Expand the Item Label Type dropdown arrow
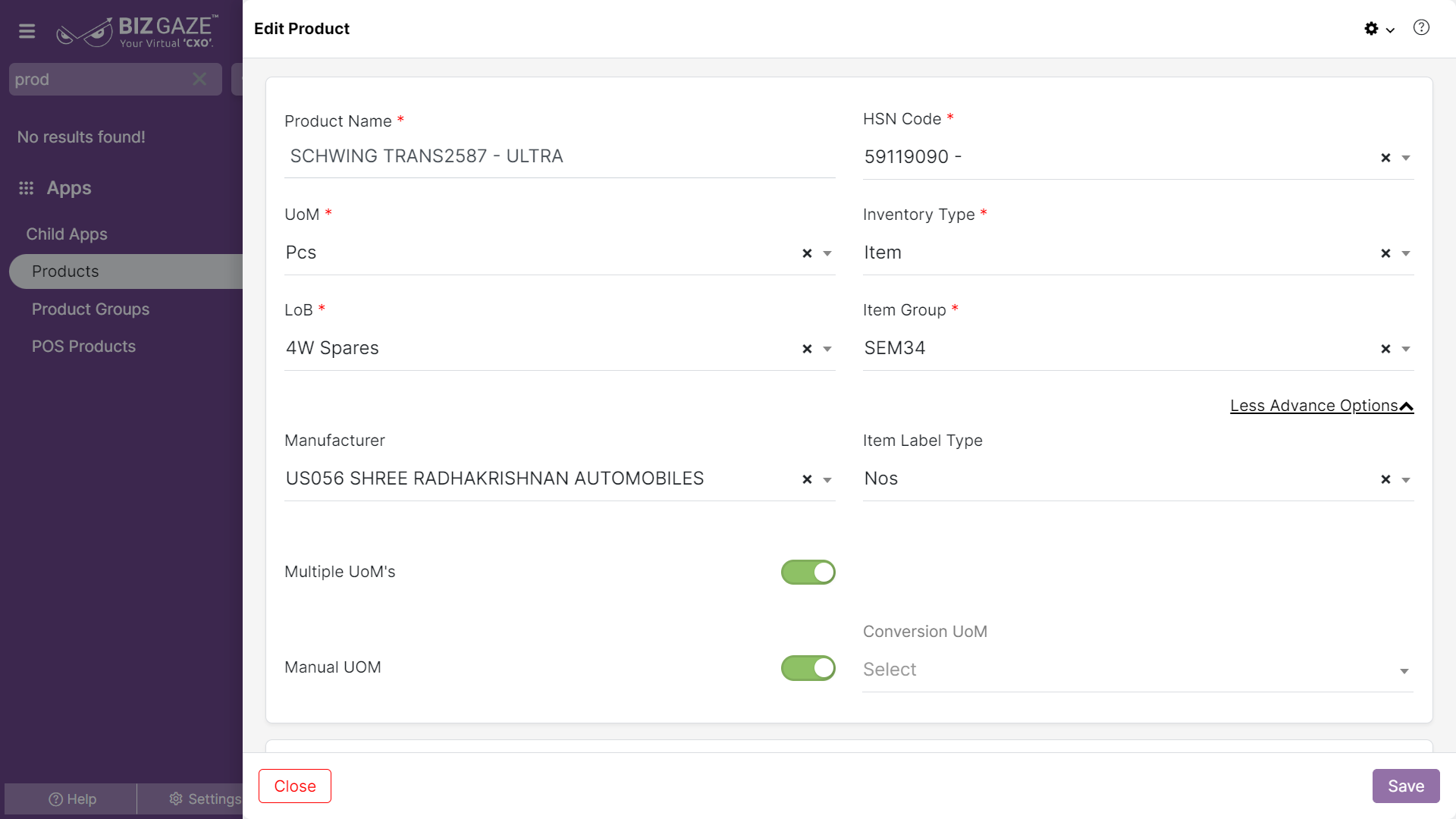This screenshot has height=819, width=1456. [x=1406, y=479]
